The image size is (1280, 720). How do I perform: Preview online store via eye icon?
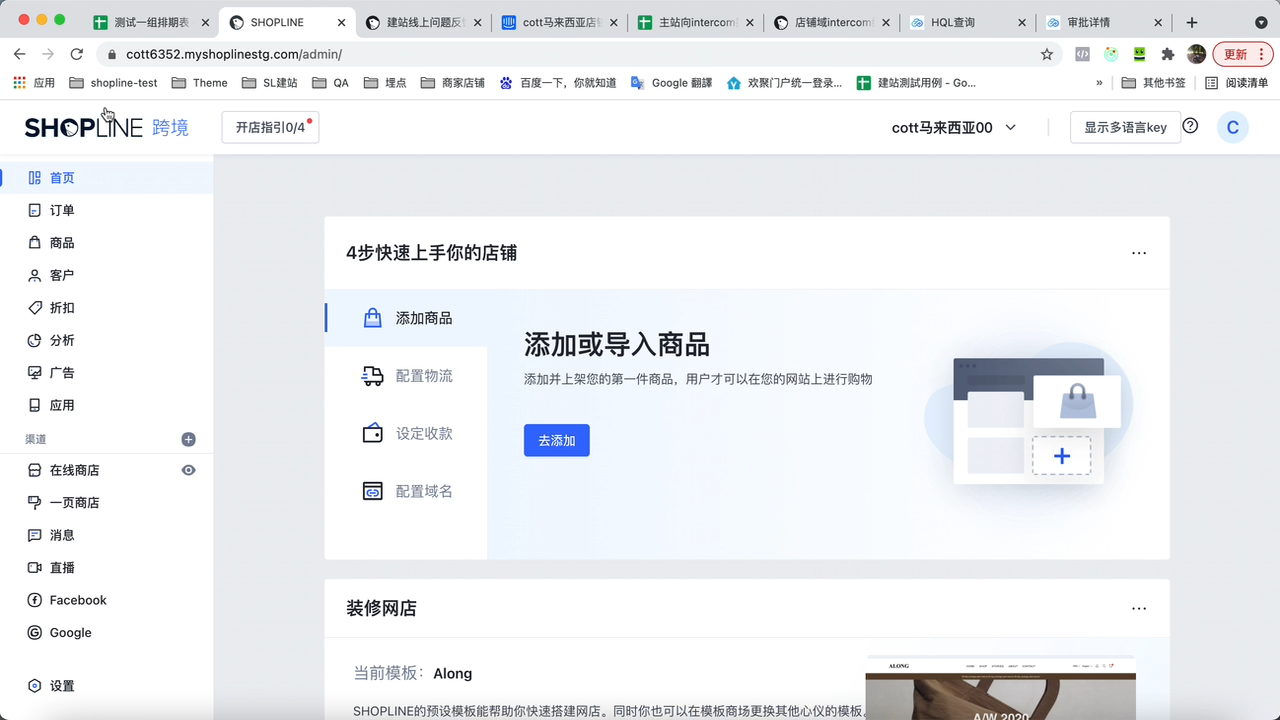pyautogui.click(x=188, y=470)
